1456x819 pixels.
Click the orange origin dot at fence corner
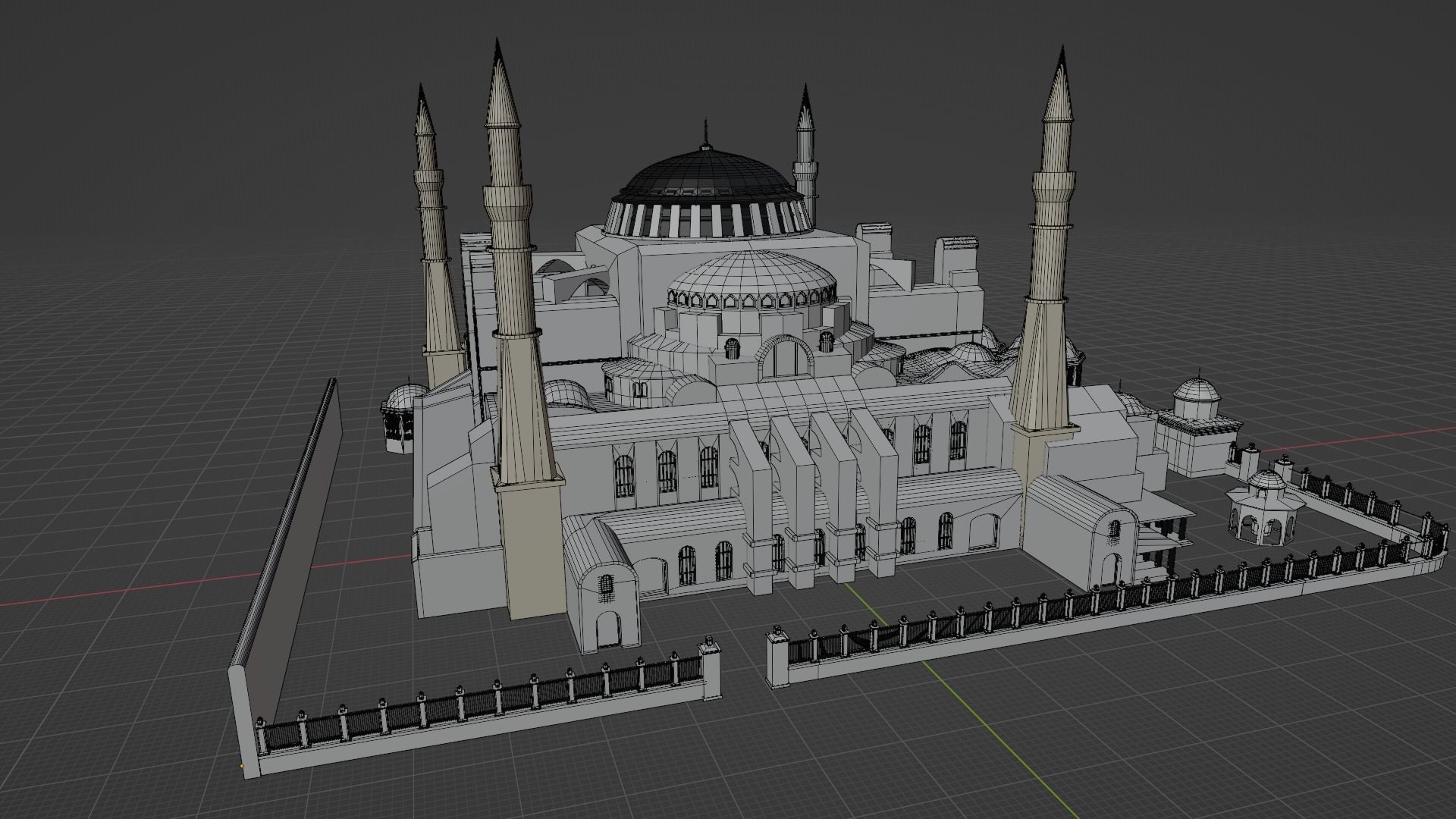242,766
